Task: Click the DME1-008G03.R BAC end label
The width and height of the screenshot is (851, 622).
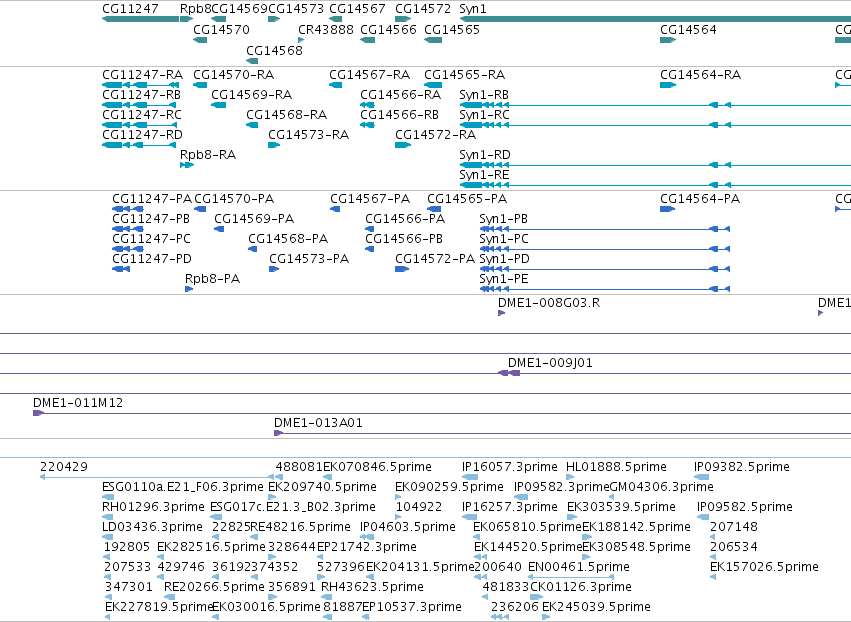Action: [x=549, y=302]
